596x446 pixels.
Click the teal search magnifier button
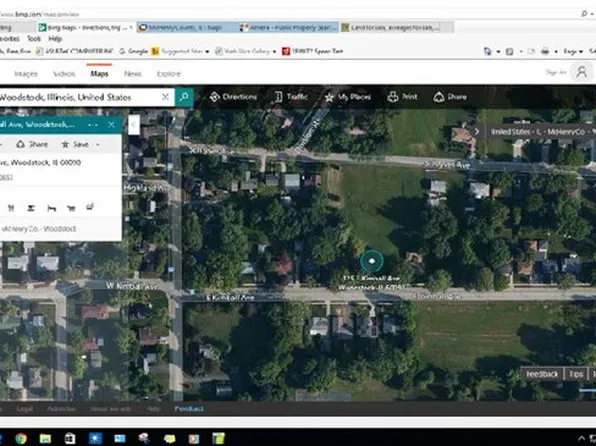tap(184, 97)
